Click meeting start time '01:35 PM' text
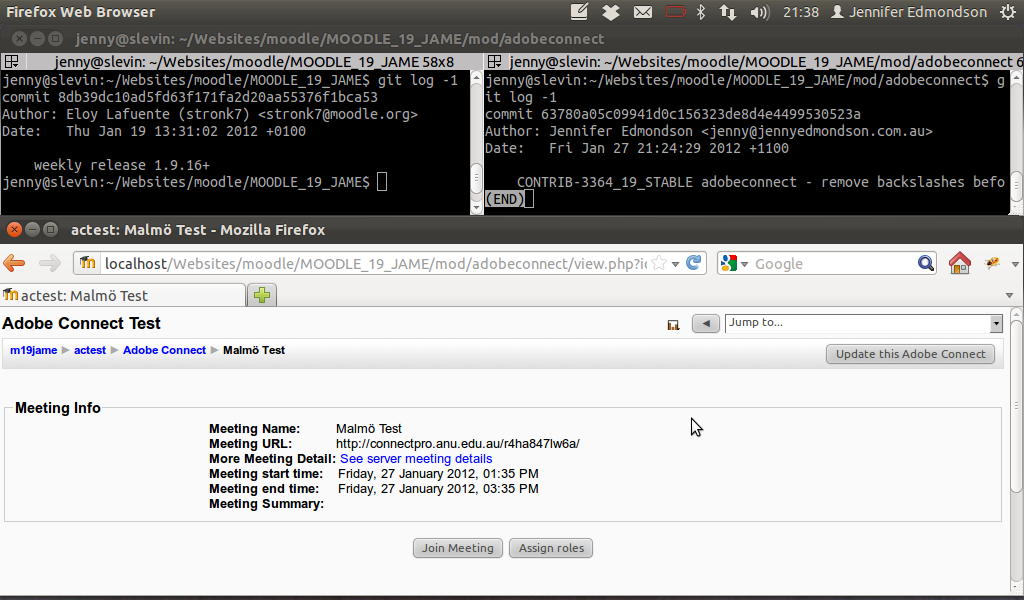Image resolution: width=1024 pixels, height=600 pixels. pos(511,473)
